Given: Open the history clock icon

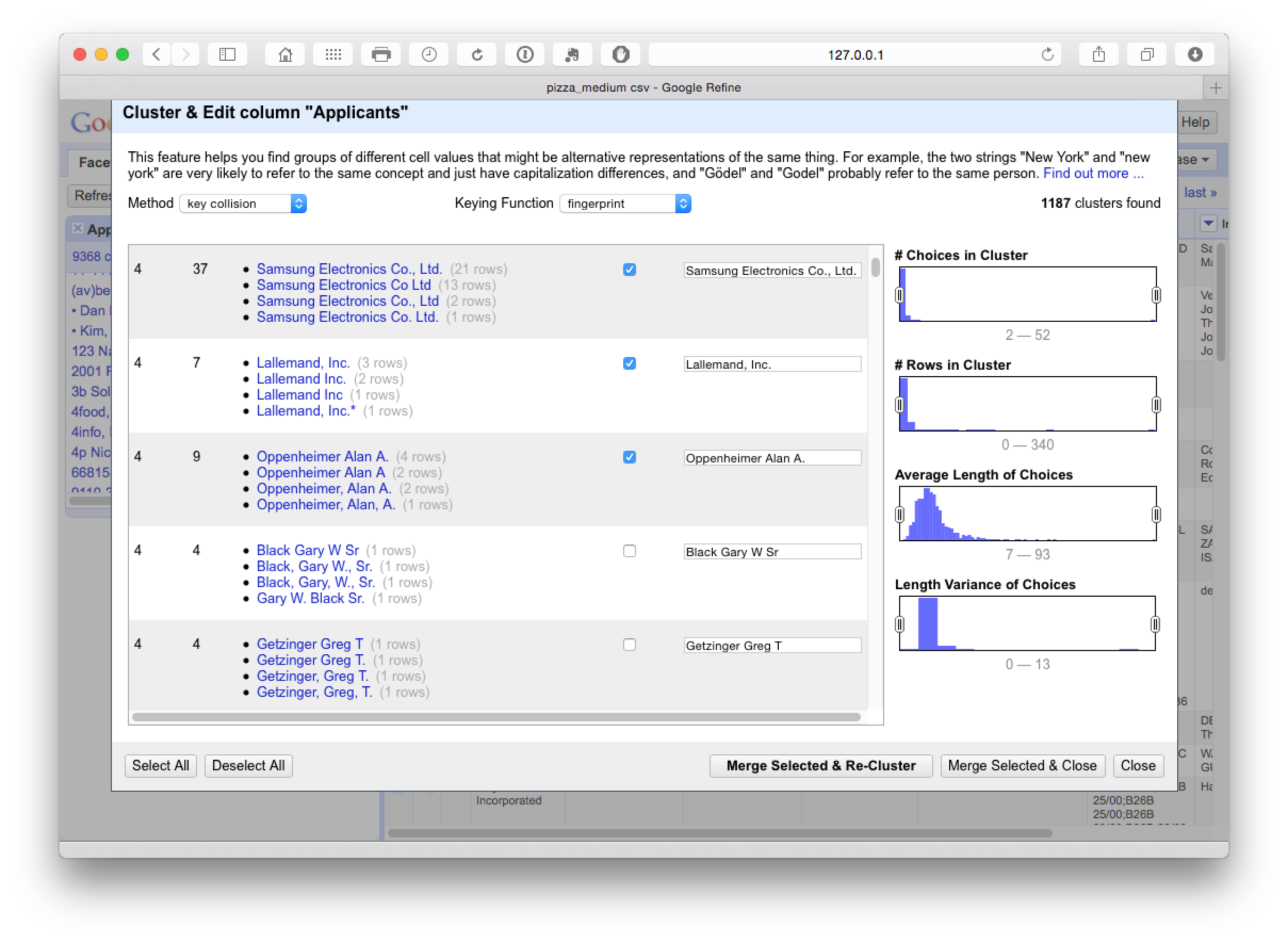Looking at the screenshot, I should (429, 55).
